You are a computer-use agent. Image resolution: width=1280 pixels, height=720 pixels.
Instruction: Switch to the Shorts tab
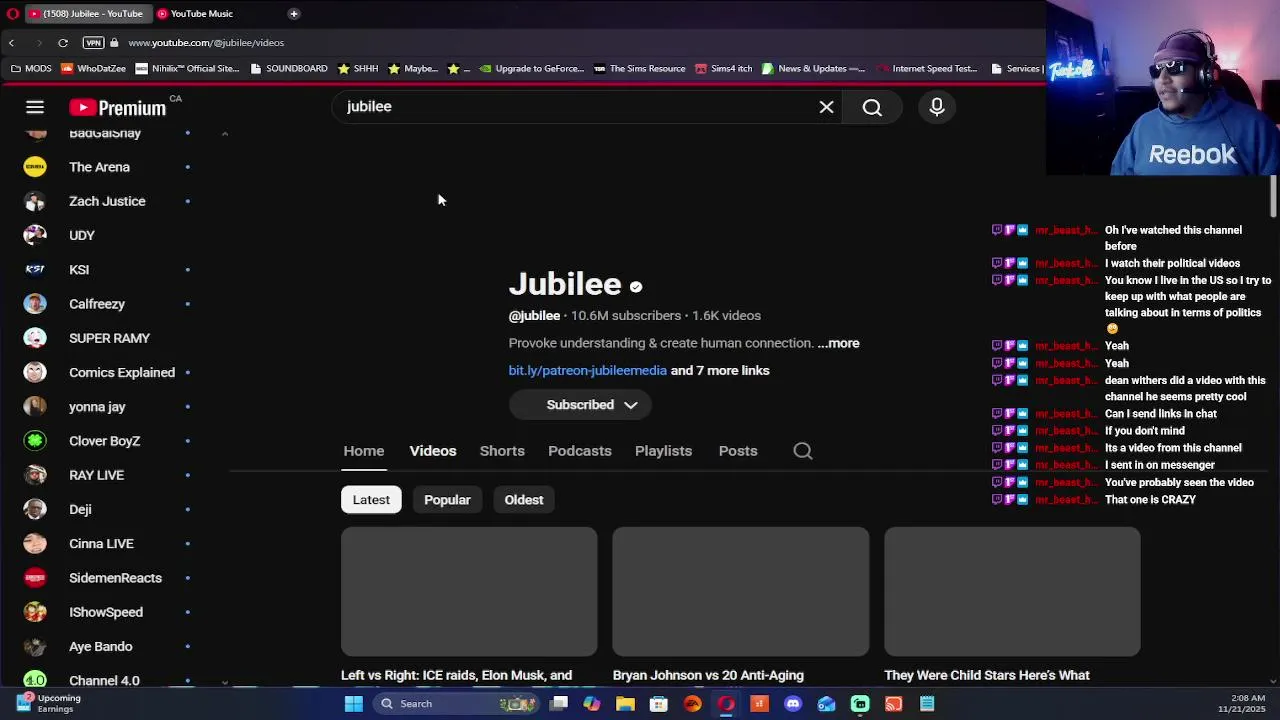[x=502, y=451]
